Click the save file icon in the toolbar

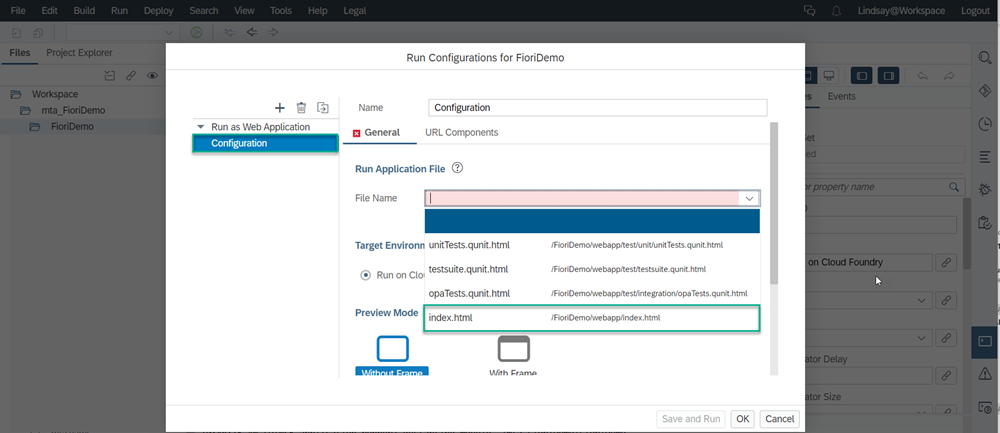pos(17,33)
